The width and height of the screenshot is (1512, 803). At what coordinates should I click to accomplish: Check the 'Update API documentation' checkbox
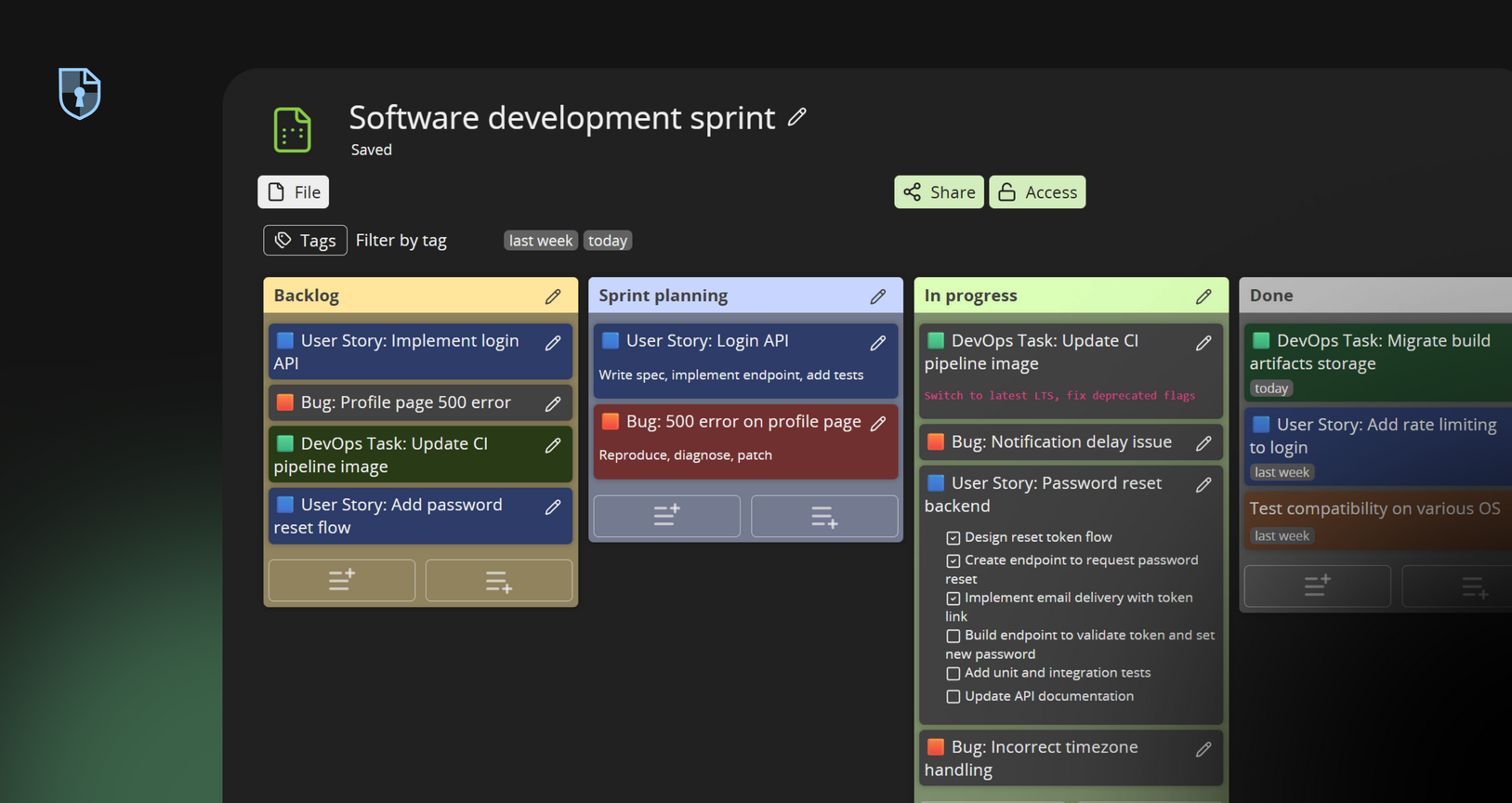point(953,697)
